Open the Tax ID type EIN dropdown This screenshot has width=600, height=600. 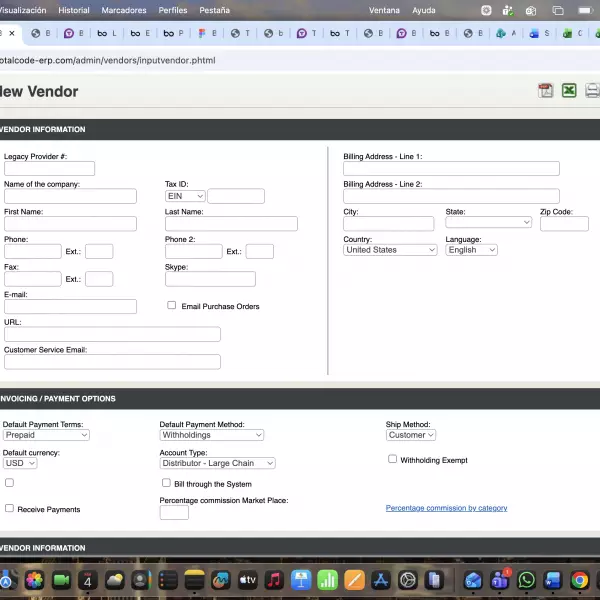coord(185,196)
